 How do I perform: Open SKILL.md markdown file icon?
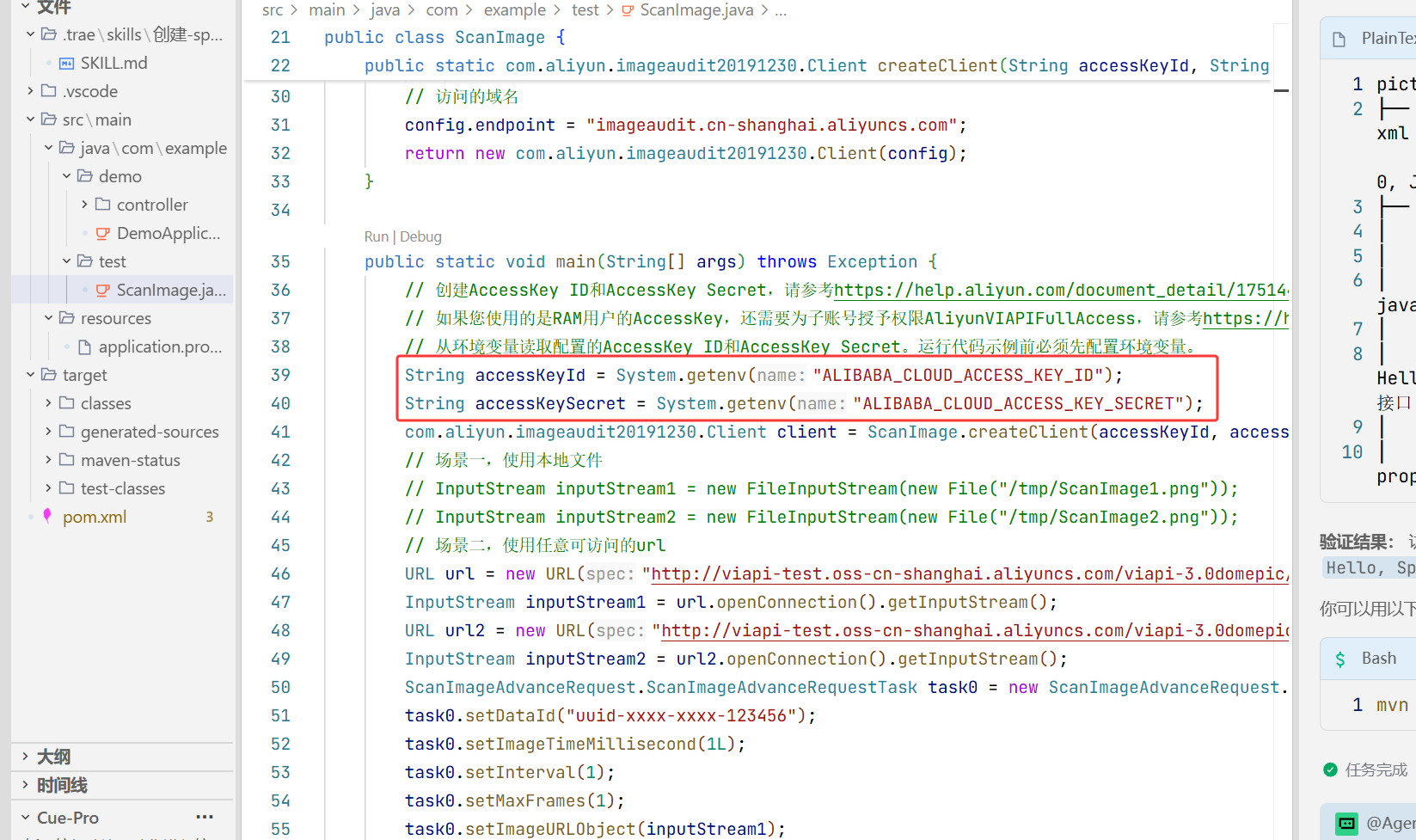click(66, 63)
